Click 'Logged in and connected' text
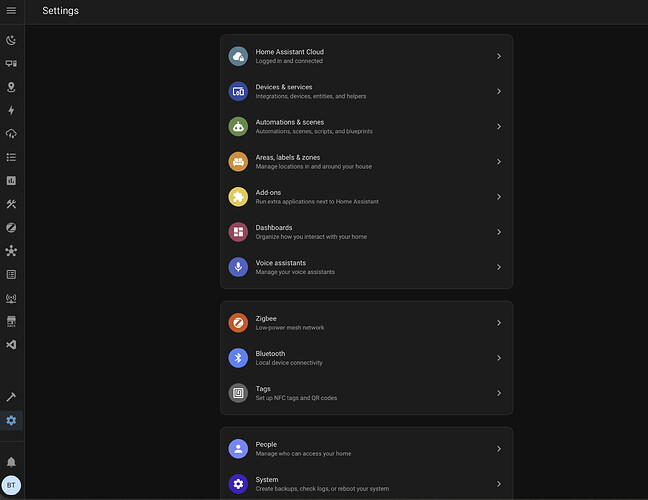Image resolution: width=648 pixels, height=500 pixels. click(289, 61)
